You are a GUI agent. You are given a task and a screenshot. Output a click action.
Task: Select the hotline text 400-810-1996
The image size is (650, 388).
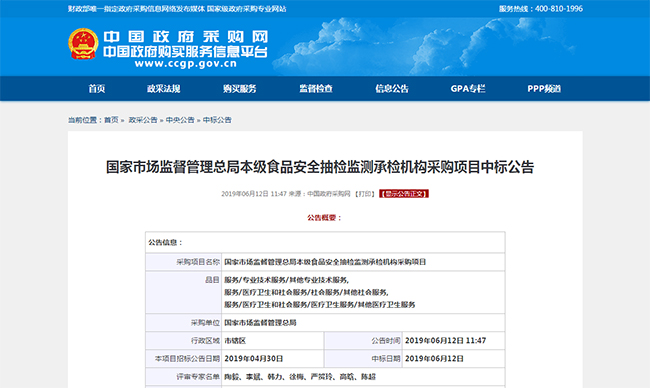tap(559, 9)
